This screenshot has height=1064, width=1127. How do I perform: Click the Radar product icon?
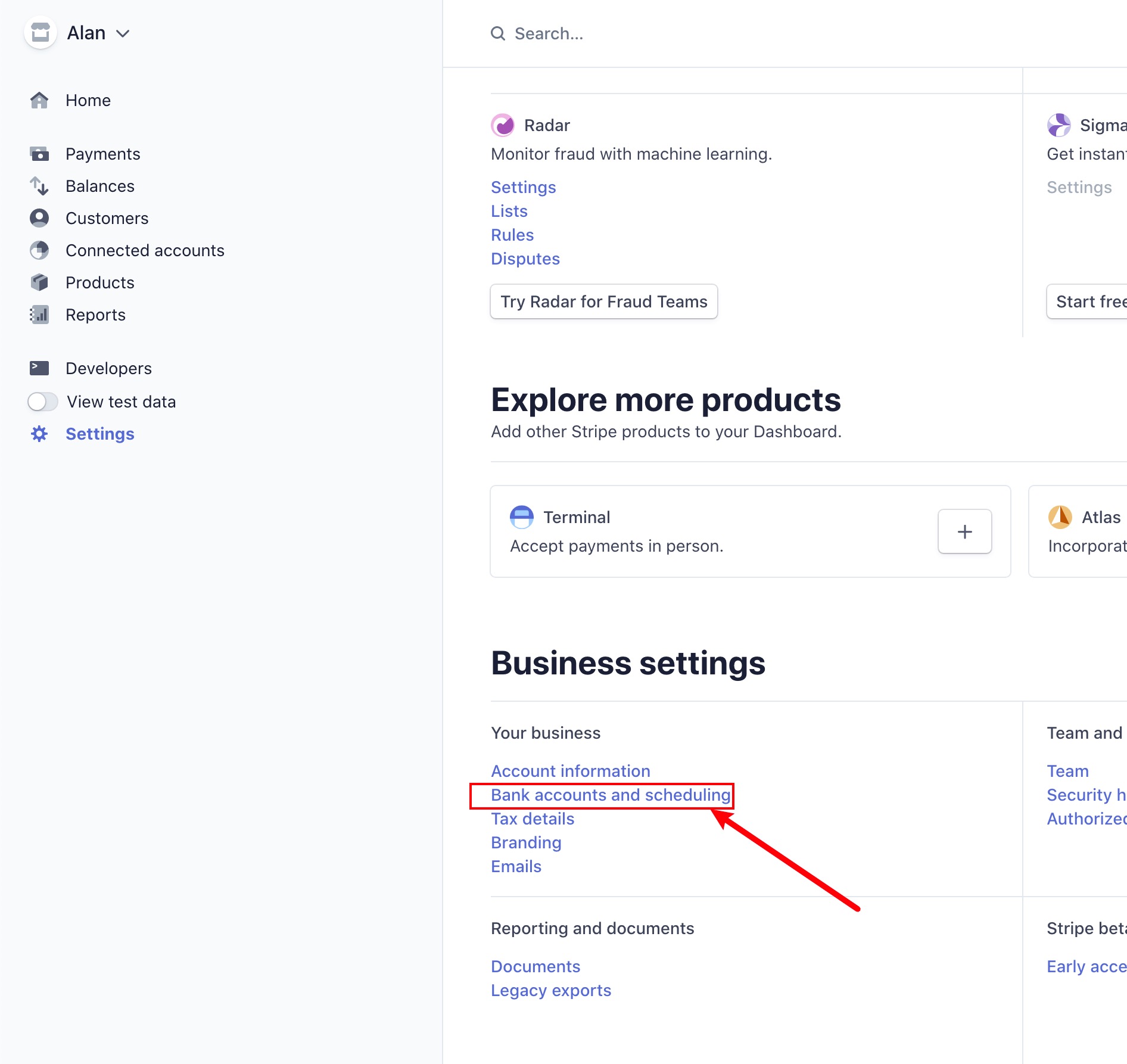(x=503, y=125)
